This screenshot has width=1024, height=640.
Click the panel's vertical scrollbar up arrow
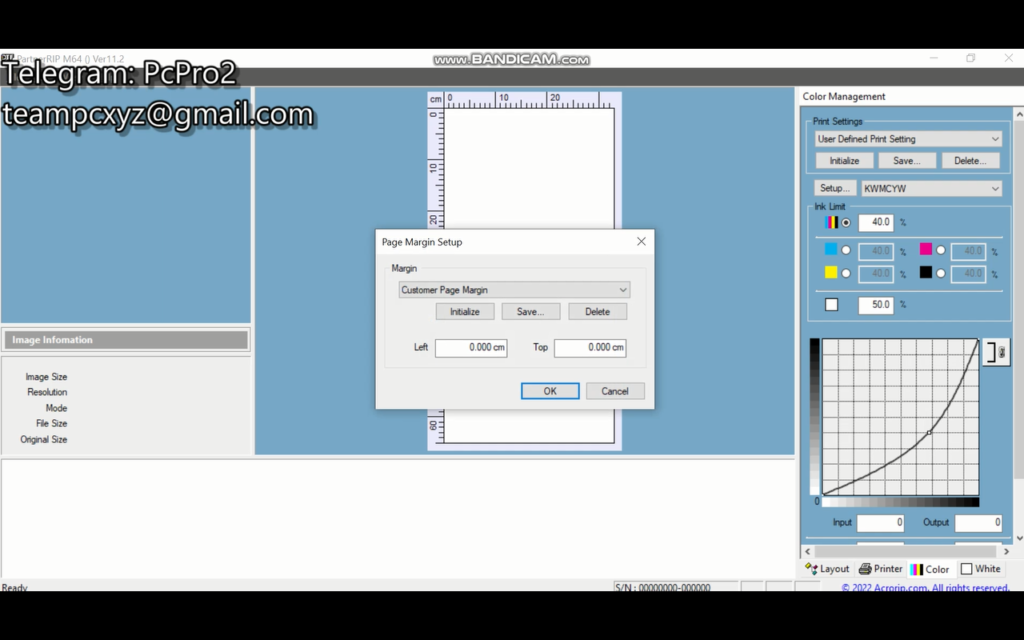1019,114
